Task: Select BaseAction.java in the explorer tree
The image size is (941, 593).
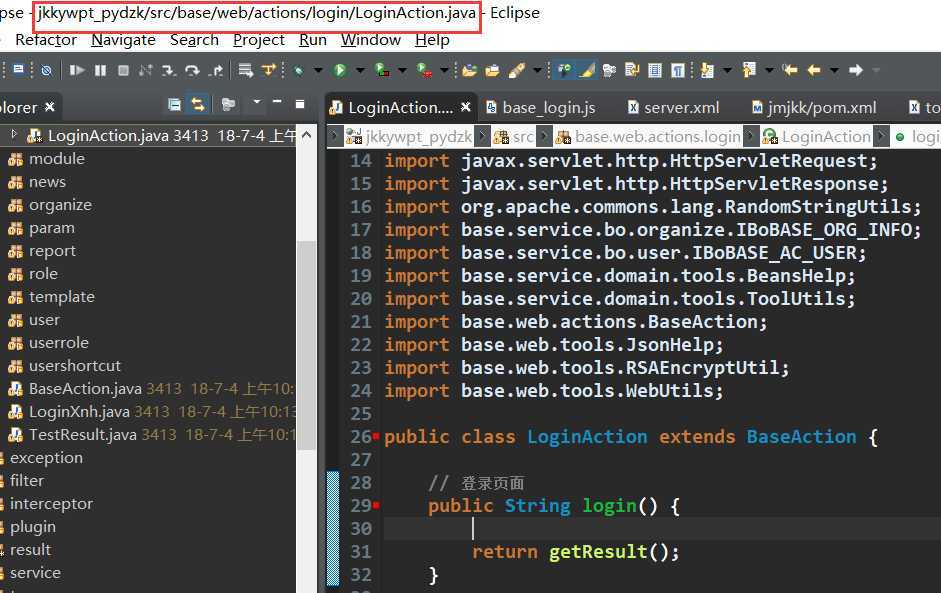Action: 85,389
